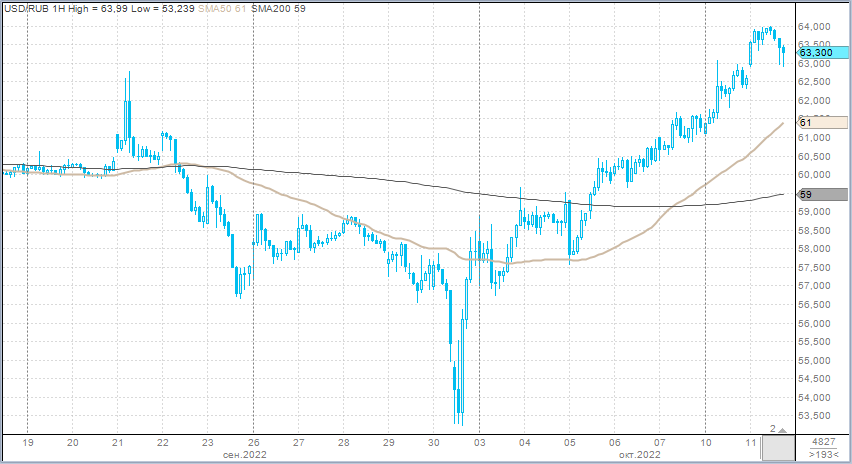Click date 26 on the time axis
The image size is (852, 464).
254,442
